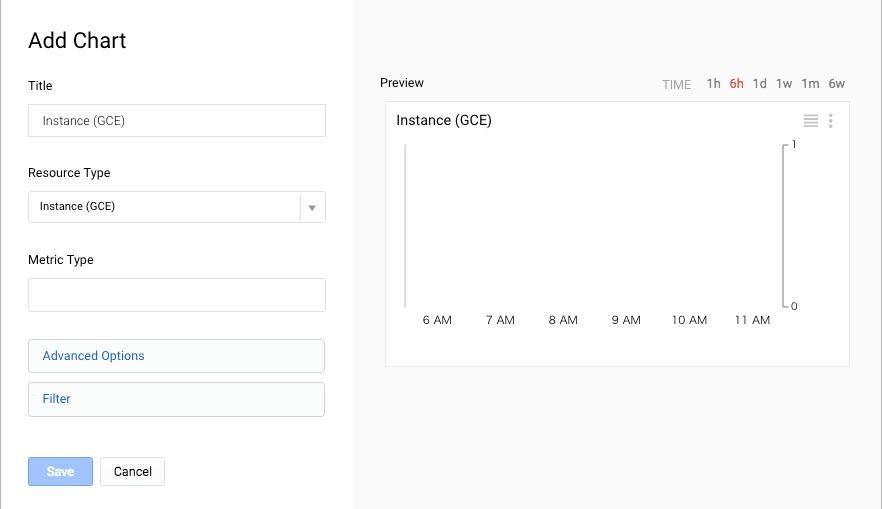Select the 1m time range
882x509 pixels.
[x=810, y=84]
